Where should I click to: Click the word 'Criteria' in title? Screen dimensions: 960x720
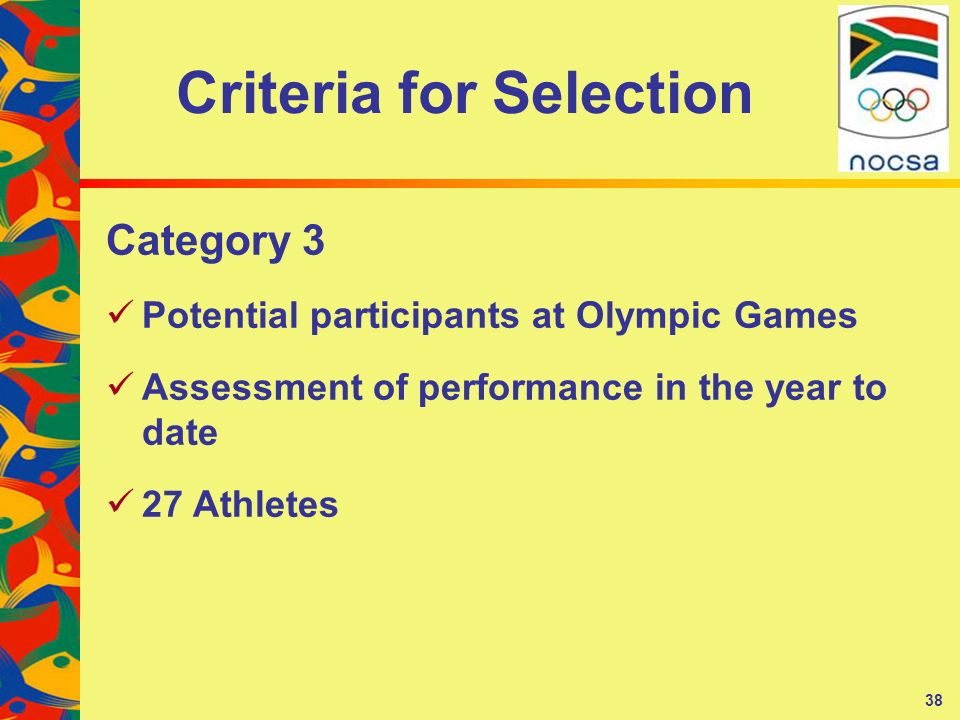click(279, 93)
